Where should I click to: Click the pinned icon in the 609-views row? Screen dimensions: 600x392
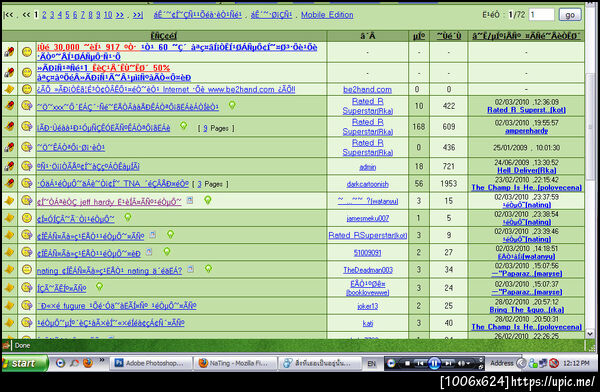pyautogui.click(x=9, y=126)
